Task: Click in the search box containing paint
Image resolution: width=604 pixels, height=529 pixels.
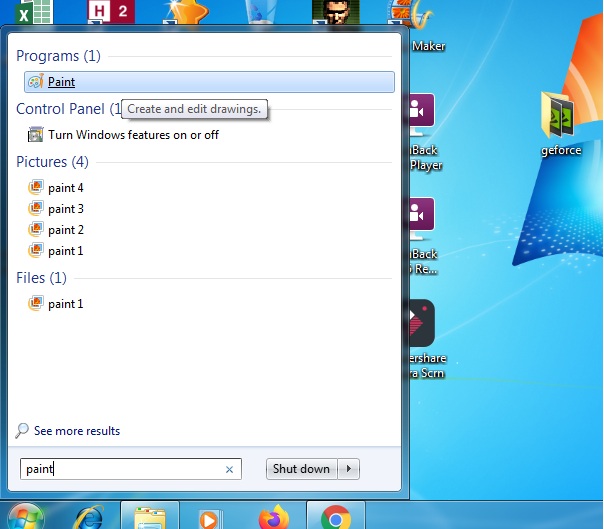Action: [131, 469]
